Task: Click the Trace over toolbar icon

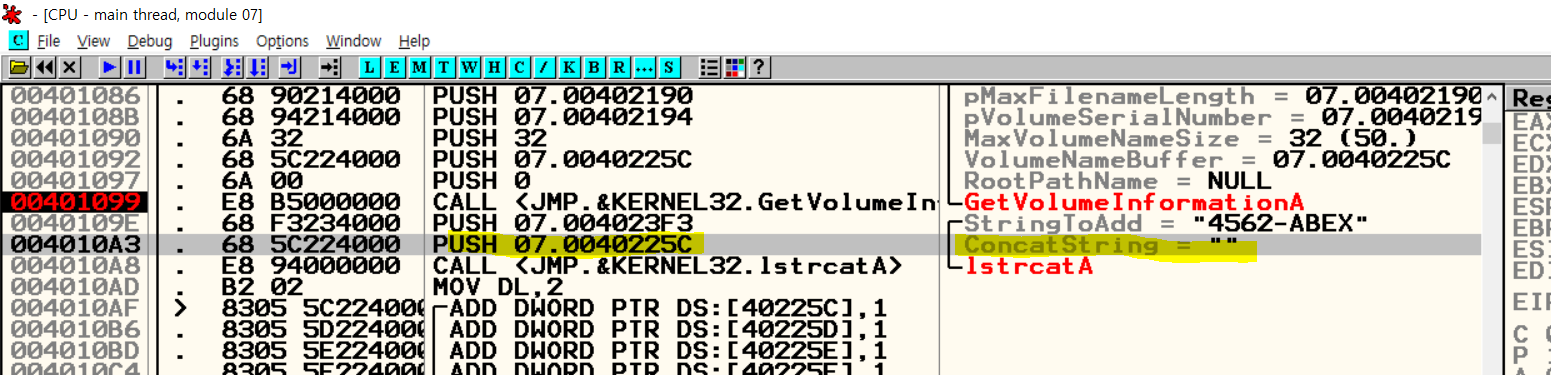Action: point(257,68)
